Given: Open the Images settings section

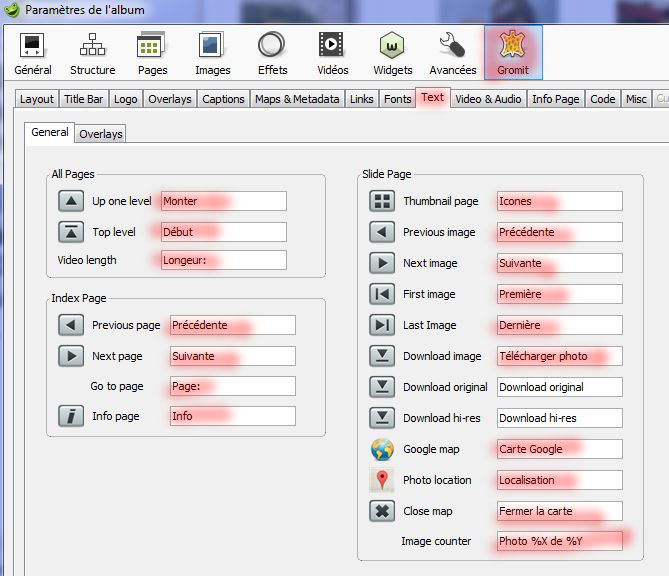Looking at the screenshot, I should click(x=212, y=53).
